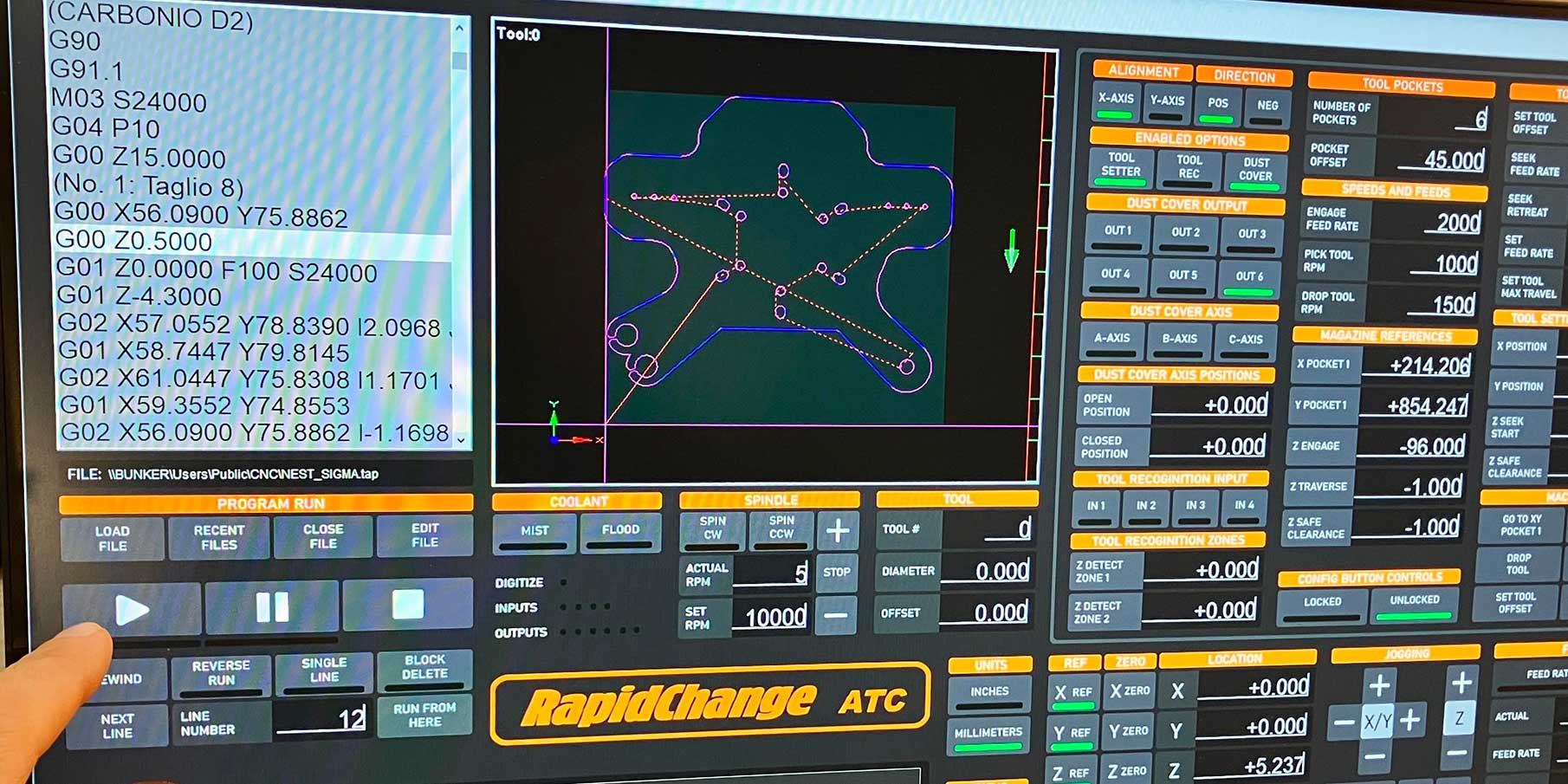1568x784 pixels.
Task: Click Run From Here button
Action: coord(424,716)
